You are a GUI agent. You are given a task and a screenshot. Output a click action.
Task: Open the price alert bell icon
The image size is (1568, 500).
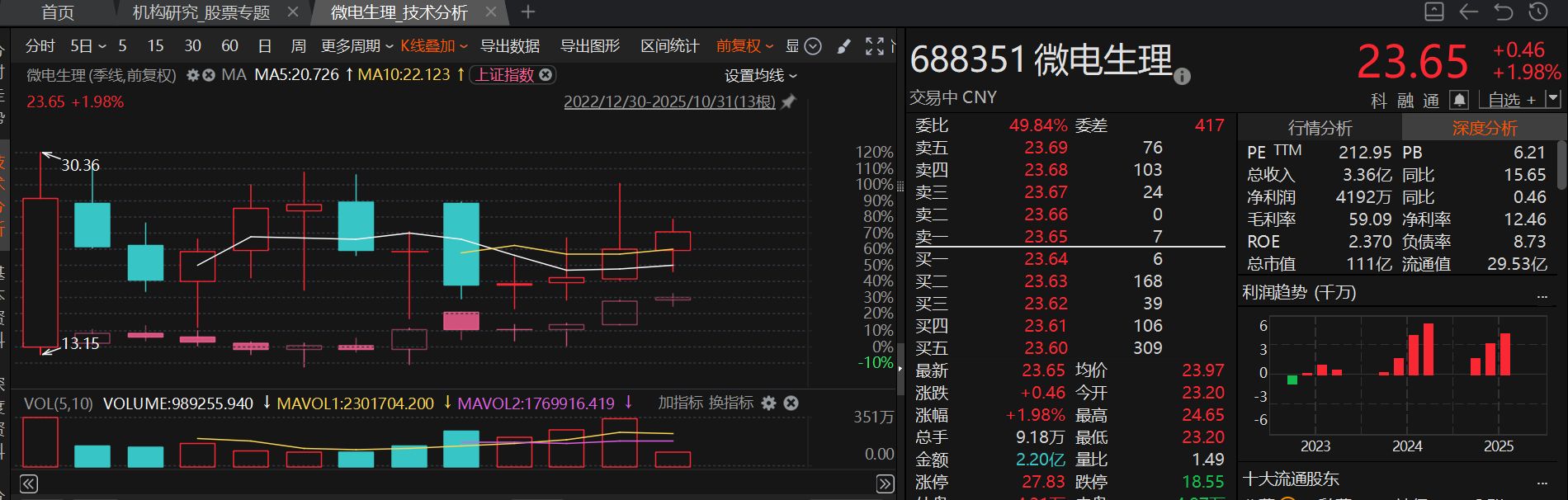coord(1459,100)
